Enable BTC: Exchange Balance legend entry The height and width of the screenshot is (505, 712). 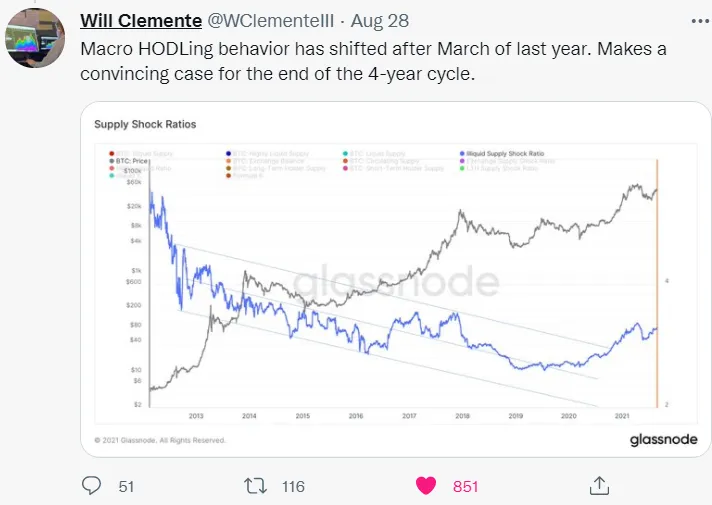265,161
